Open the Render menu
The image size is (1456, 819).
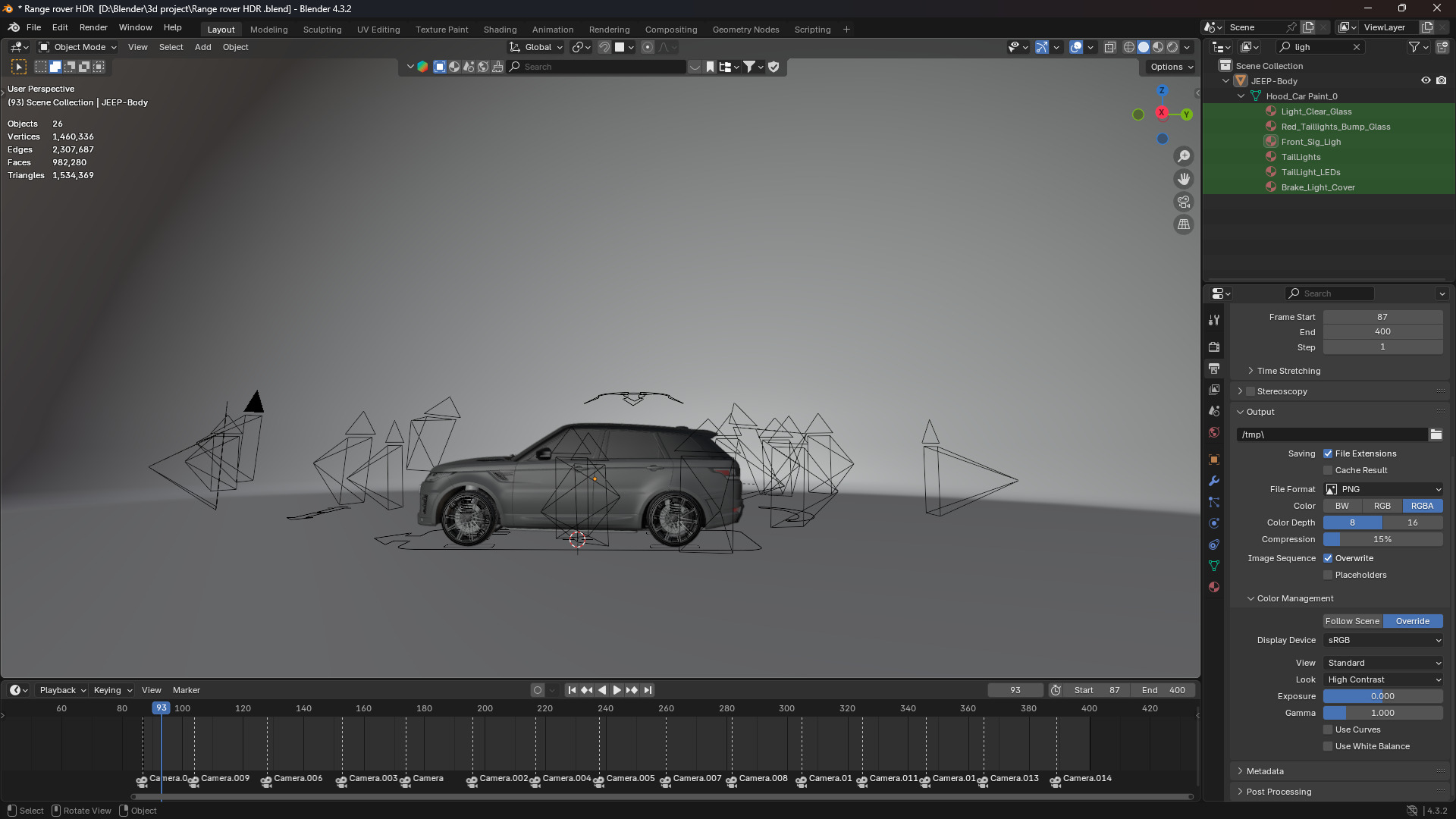click(93, 27)
